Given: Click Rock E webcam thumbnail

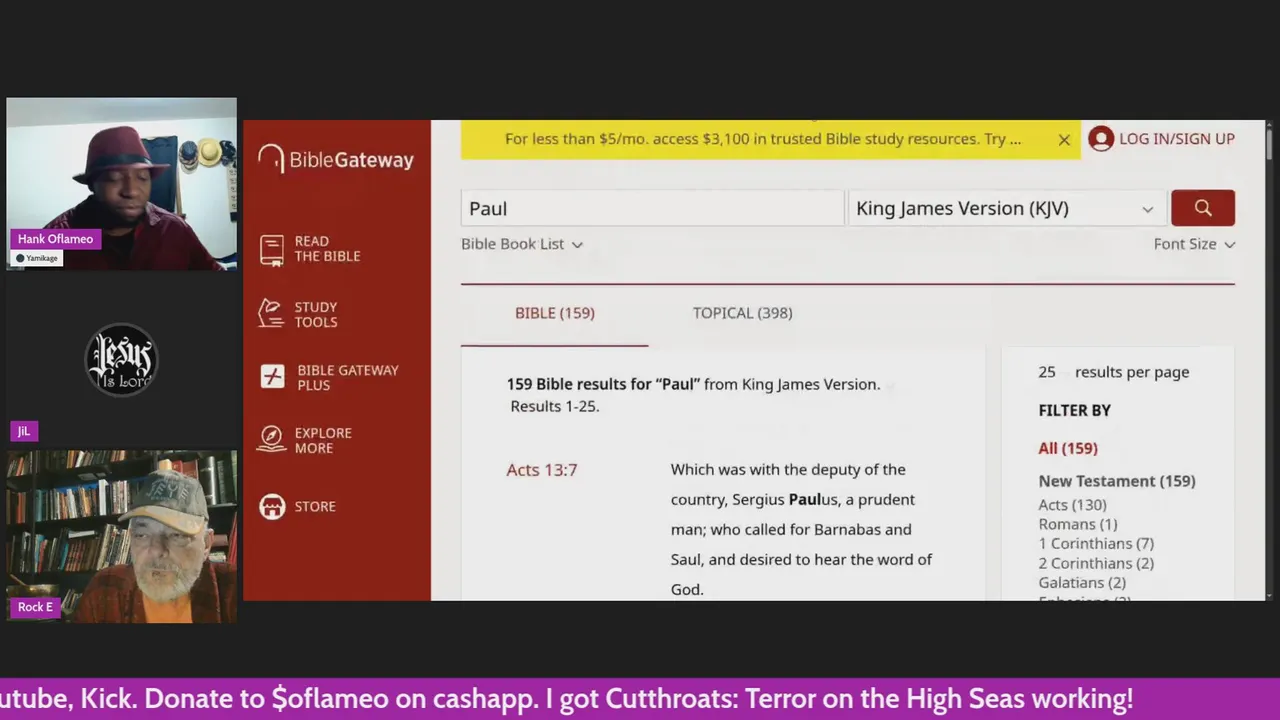Looking at the screenshot, I should pos(122,536).
